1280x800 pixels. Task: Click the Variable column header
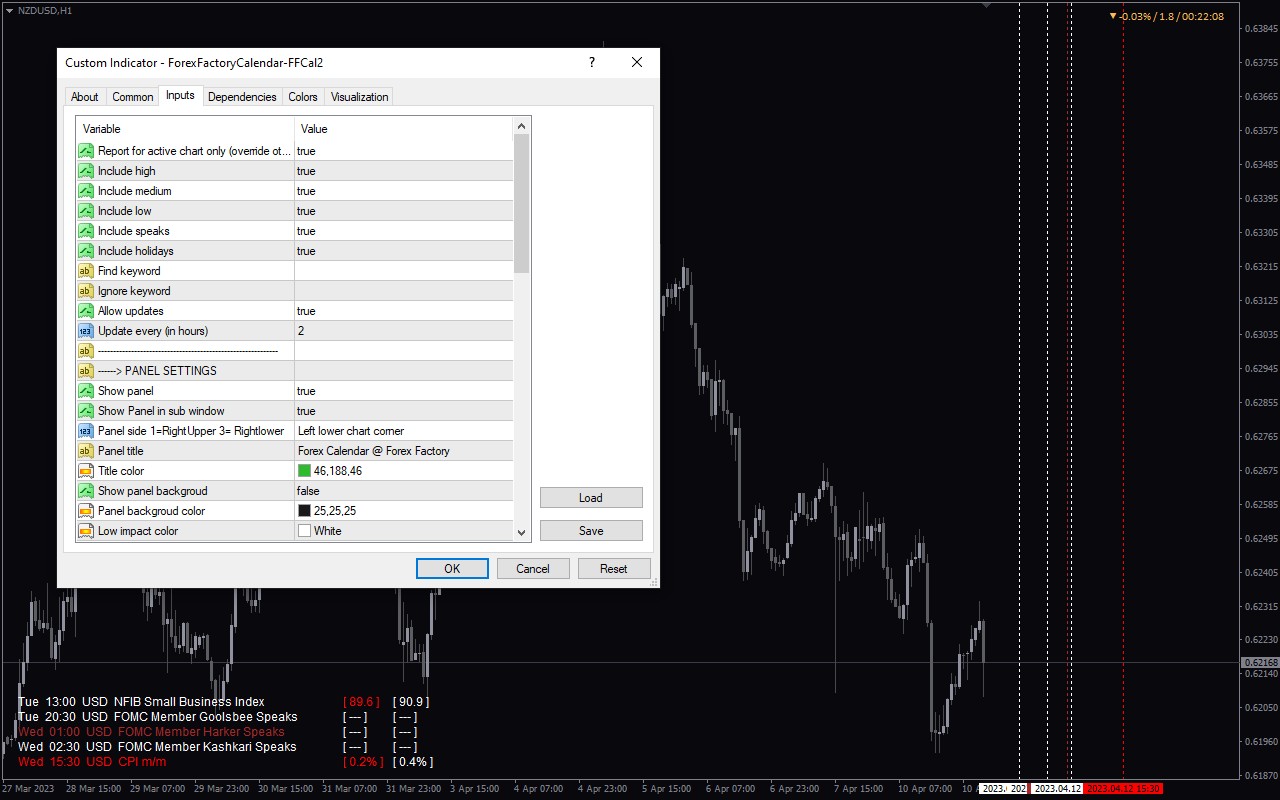(185, 128)
